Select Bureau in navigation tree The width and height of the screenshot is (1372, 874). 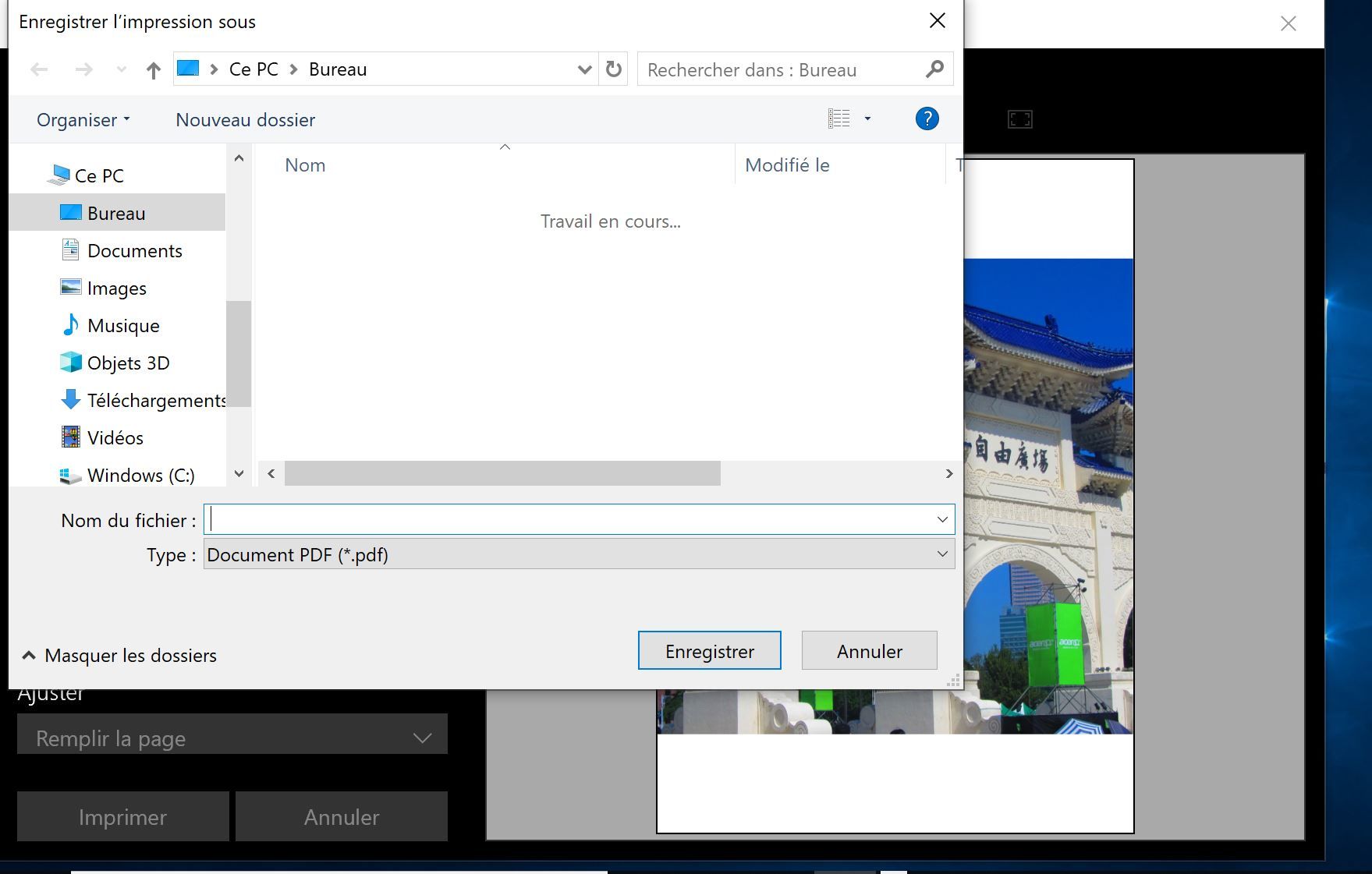pyautogui.click(x=117, y=213)
